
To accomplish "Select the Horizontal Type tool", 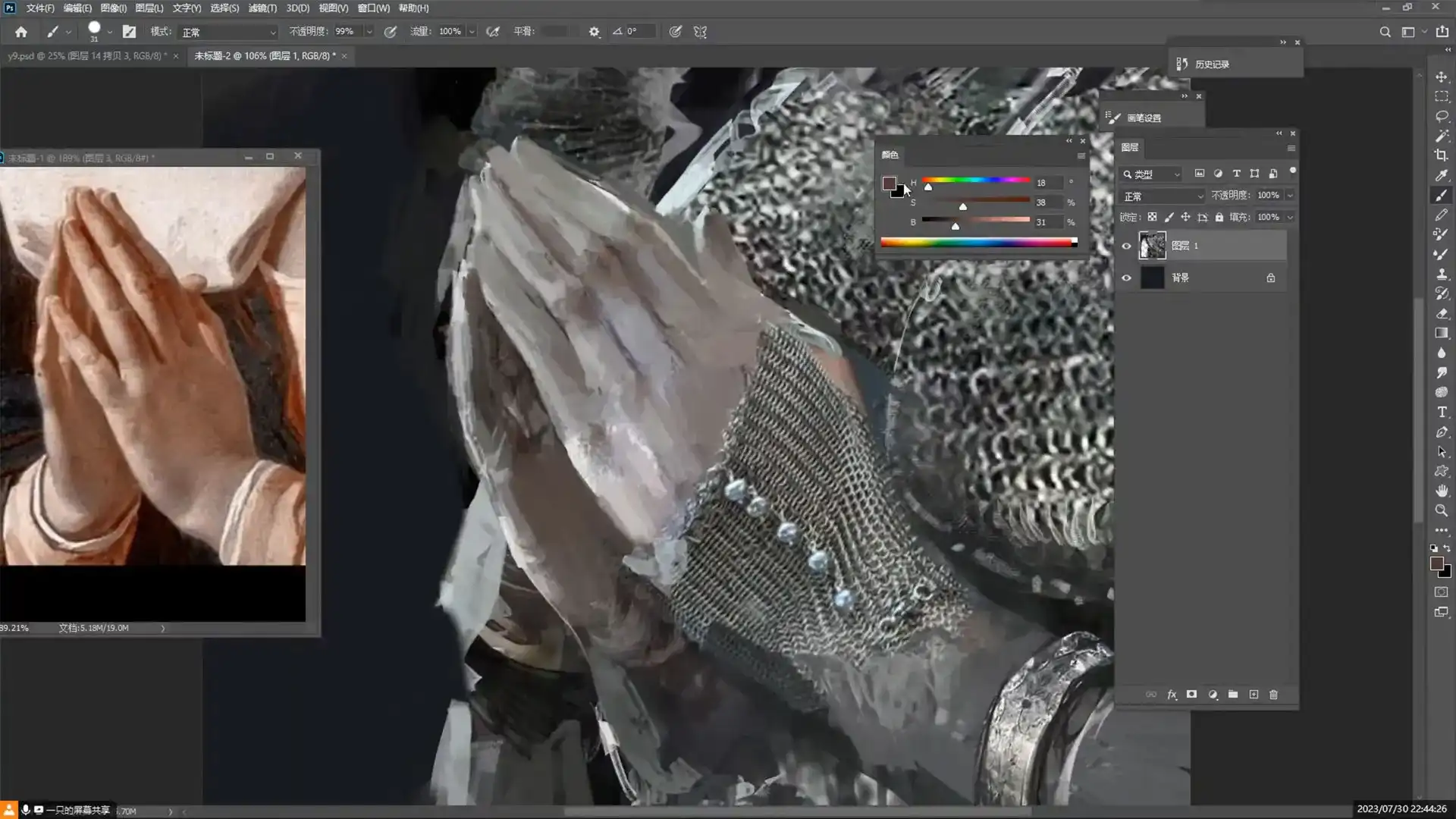I will pos(1441,412).
